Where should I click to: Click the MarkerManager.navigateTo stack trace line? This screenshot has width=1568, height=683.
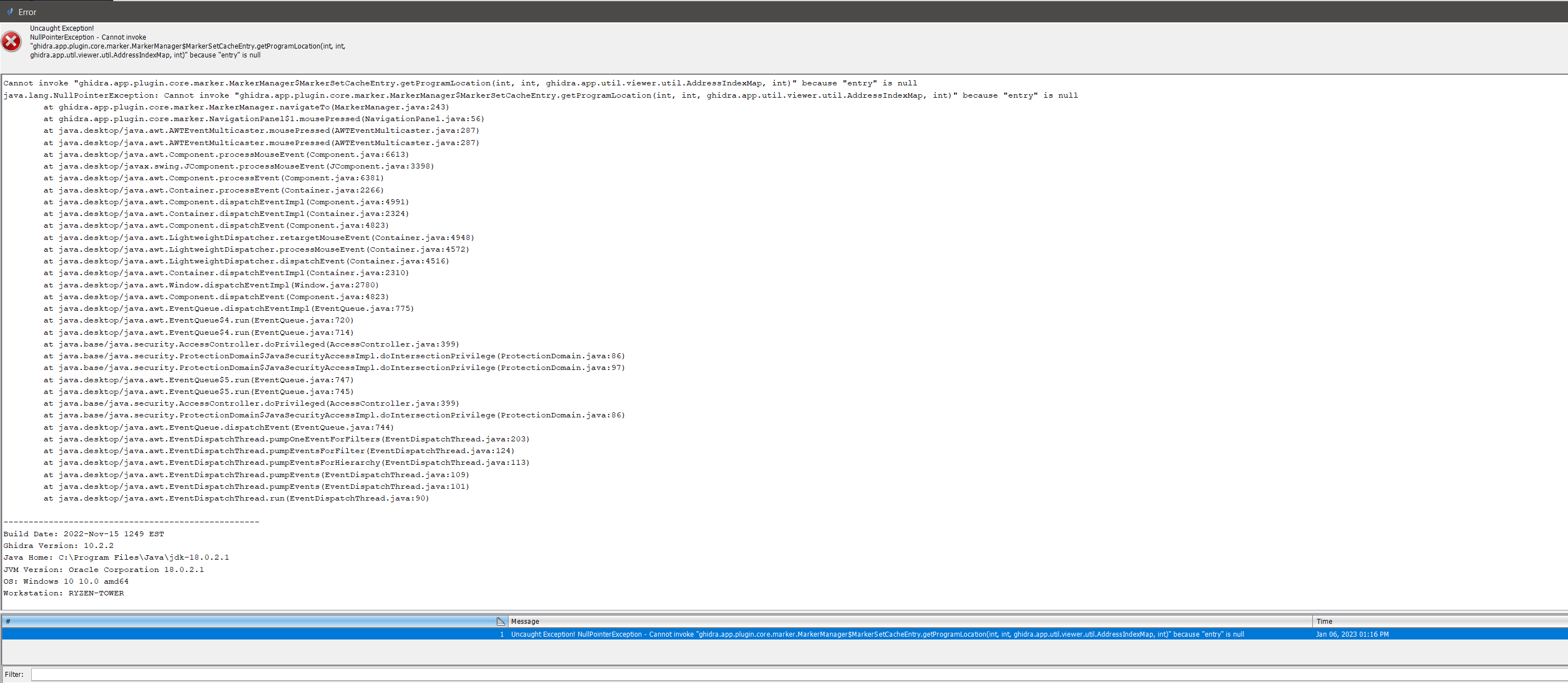point(246,107)
